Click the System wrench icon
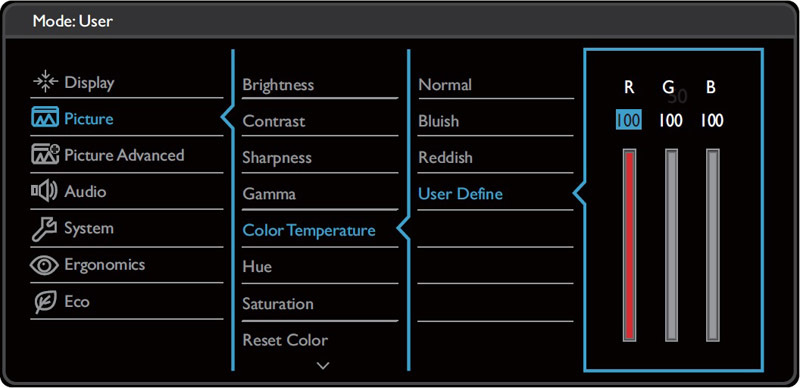Viewport: 800px width, 388px height. tap(45, 228)
